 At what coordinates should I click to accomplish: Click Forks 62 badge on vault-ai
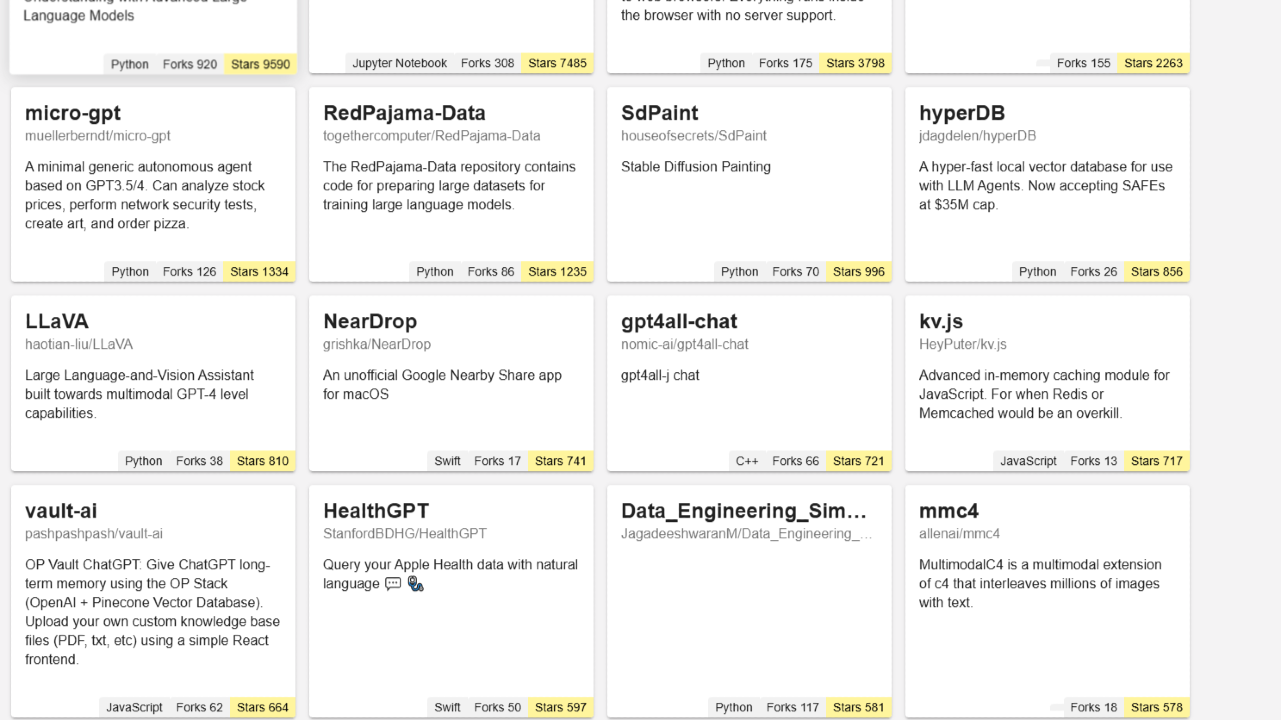coord(200,707)
